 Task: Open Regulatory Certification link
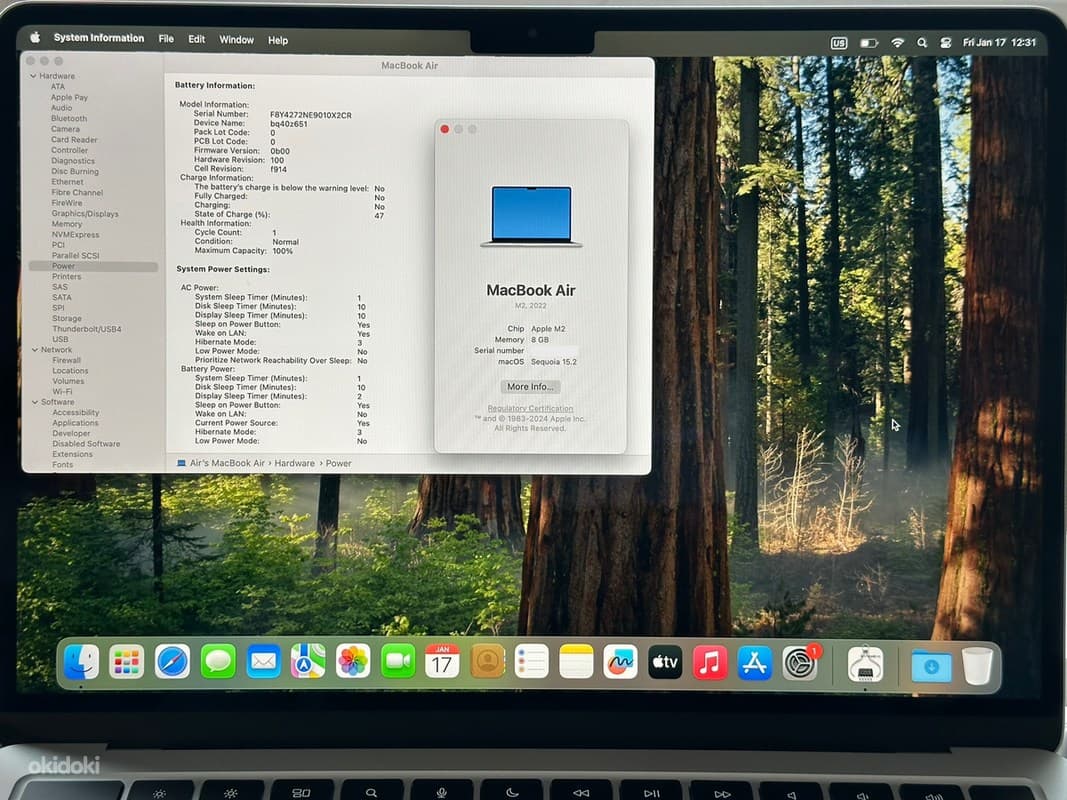530,408
